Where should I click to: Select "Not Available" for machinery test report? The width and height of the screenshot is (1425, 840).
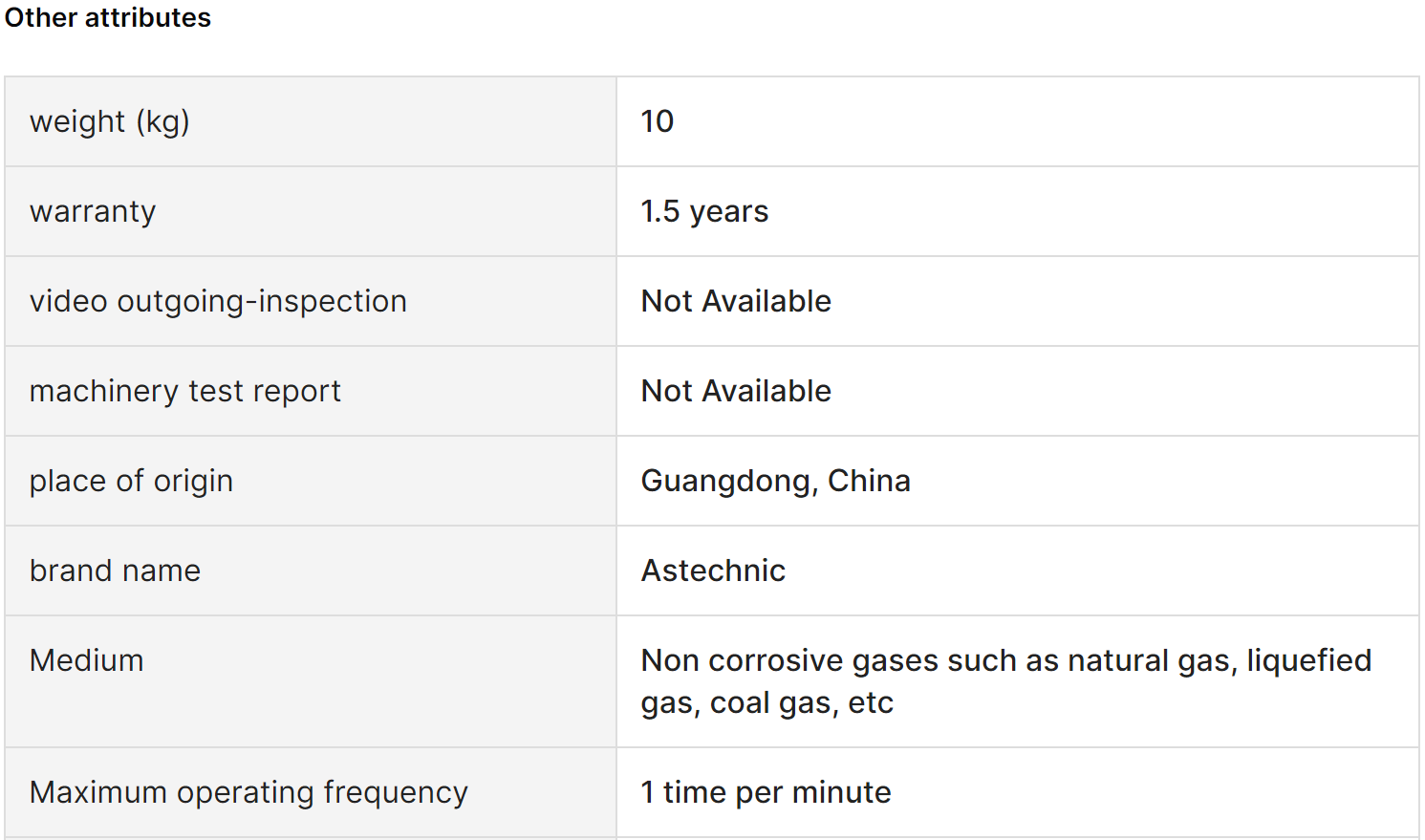click(736, 392)
